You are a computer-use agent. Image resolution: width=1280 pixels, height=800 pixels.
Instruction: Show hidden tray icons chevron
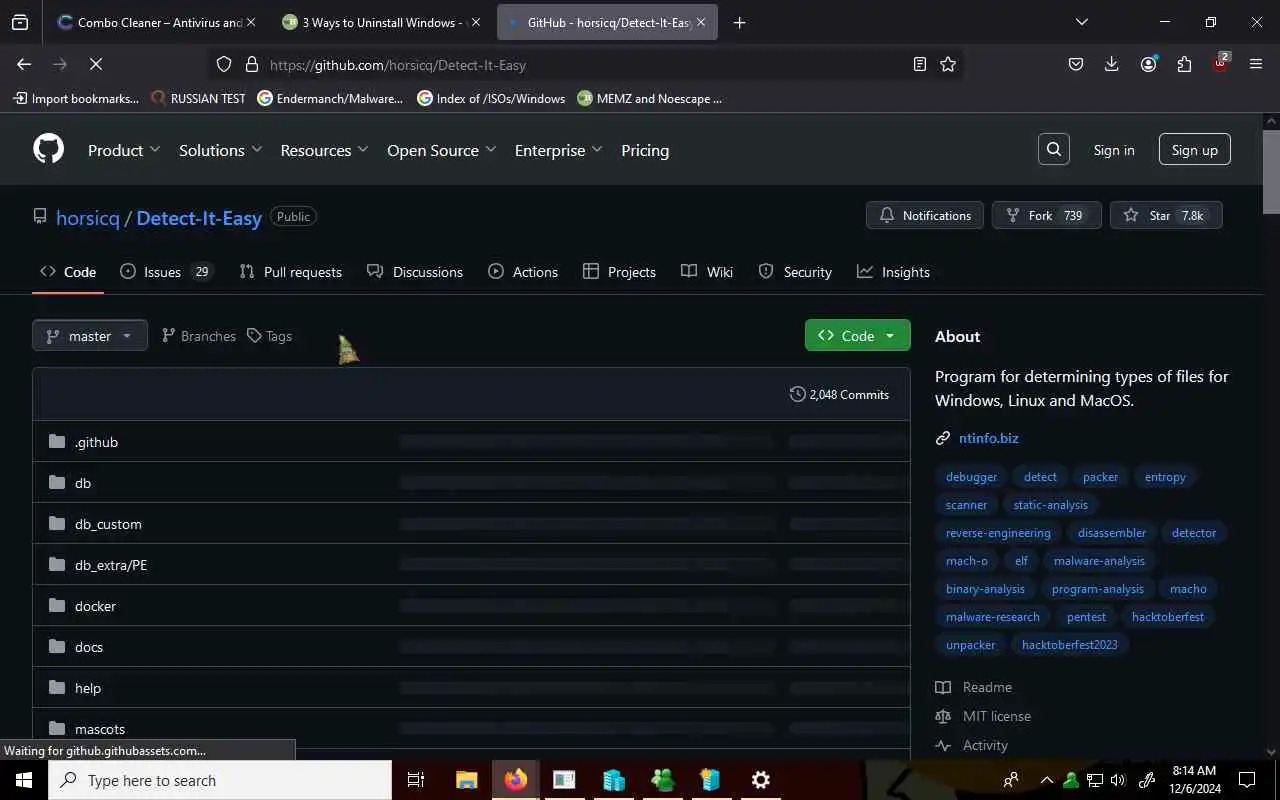[x=1046, y=780]
